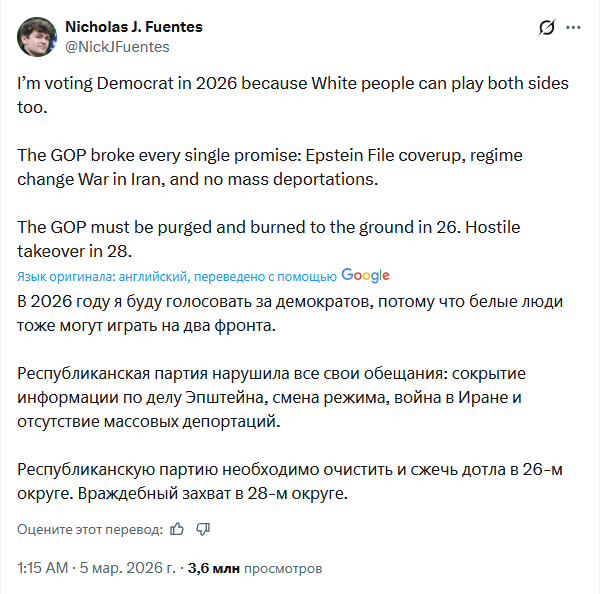Open Nicholas J. Fuentes profile picture
Screen dimensions: 604x594
pyautogui.click(x=37, y=36)
